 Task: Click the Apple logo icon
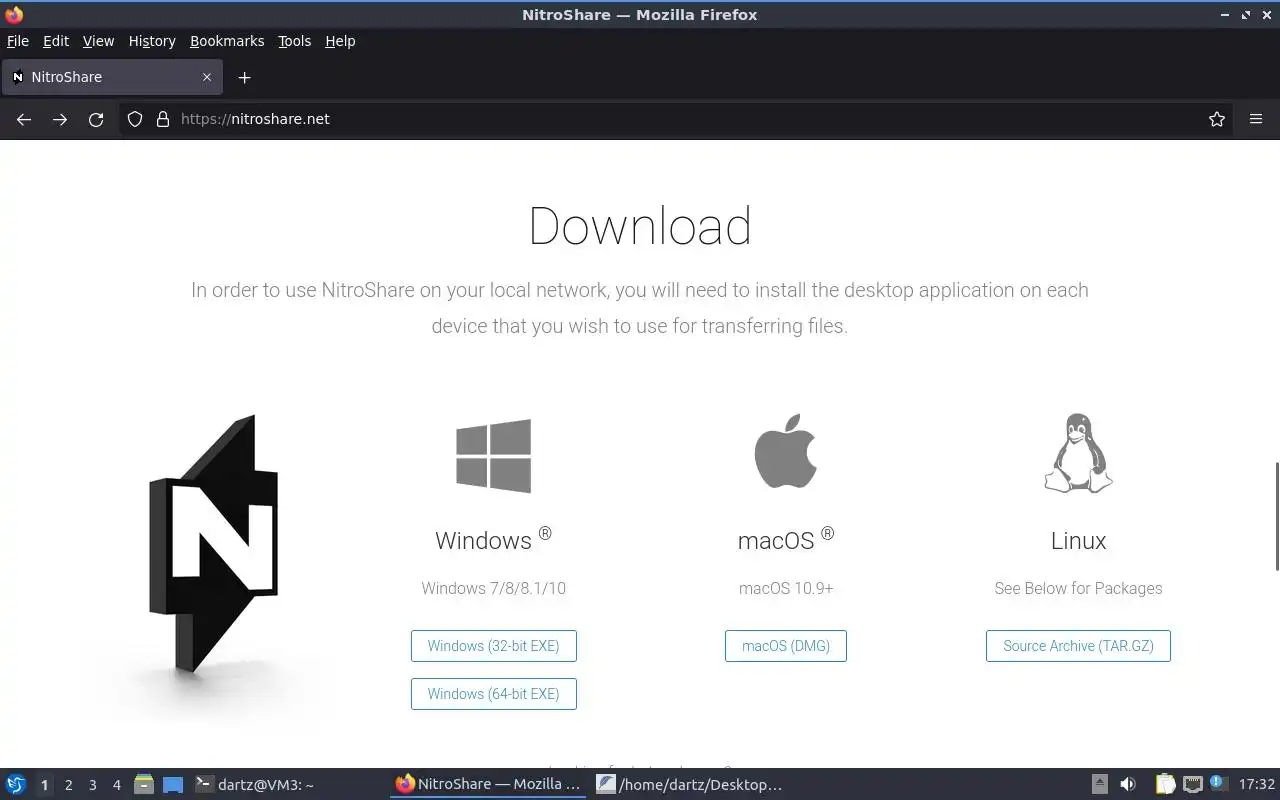pos(786,451)
